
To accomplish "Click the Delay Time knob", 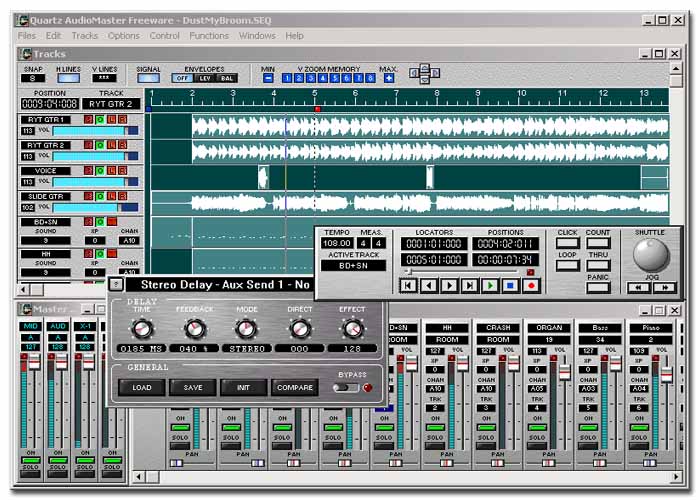I will coord(142,329).
